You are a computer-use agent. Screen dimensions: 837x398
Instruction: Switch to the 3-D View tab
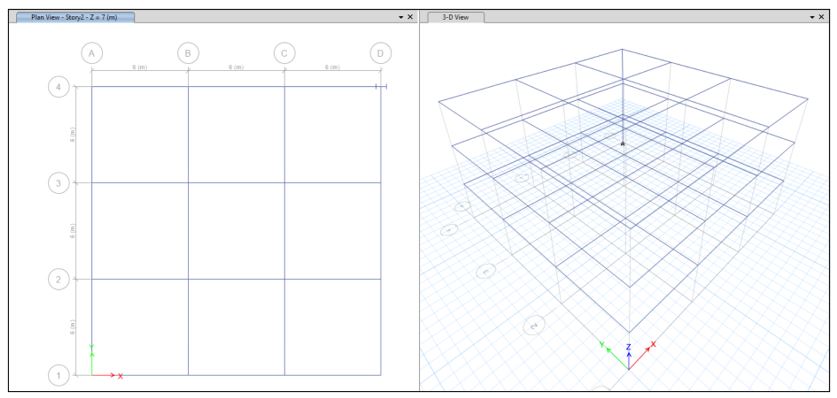pos(455,17)
